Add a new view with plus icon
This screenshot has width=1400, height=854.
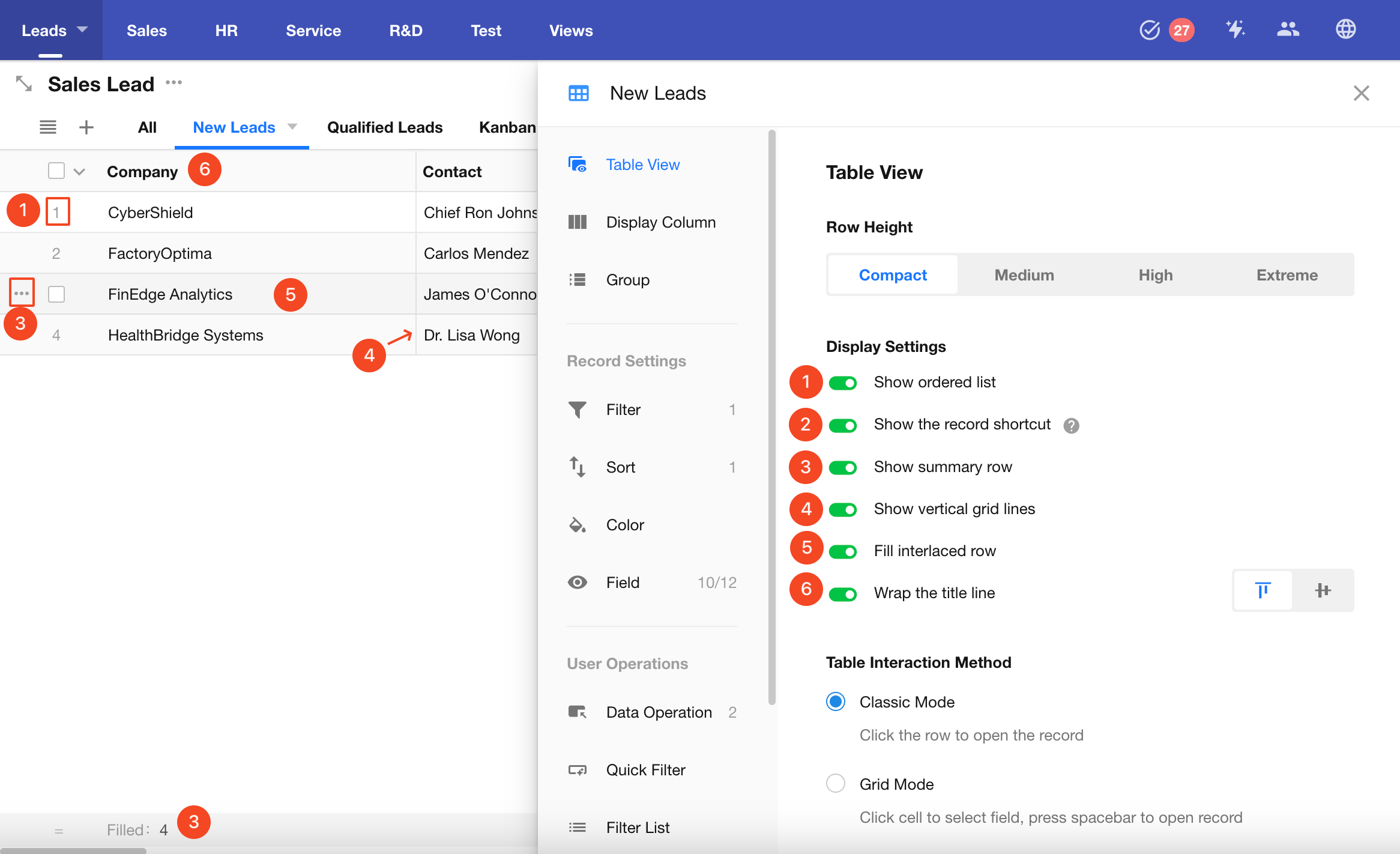pyautogui.click(x=86, y=127)
